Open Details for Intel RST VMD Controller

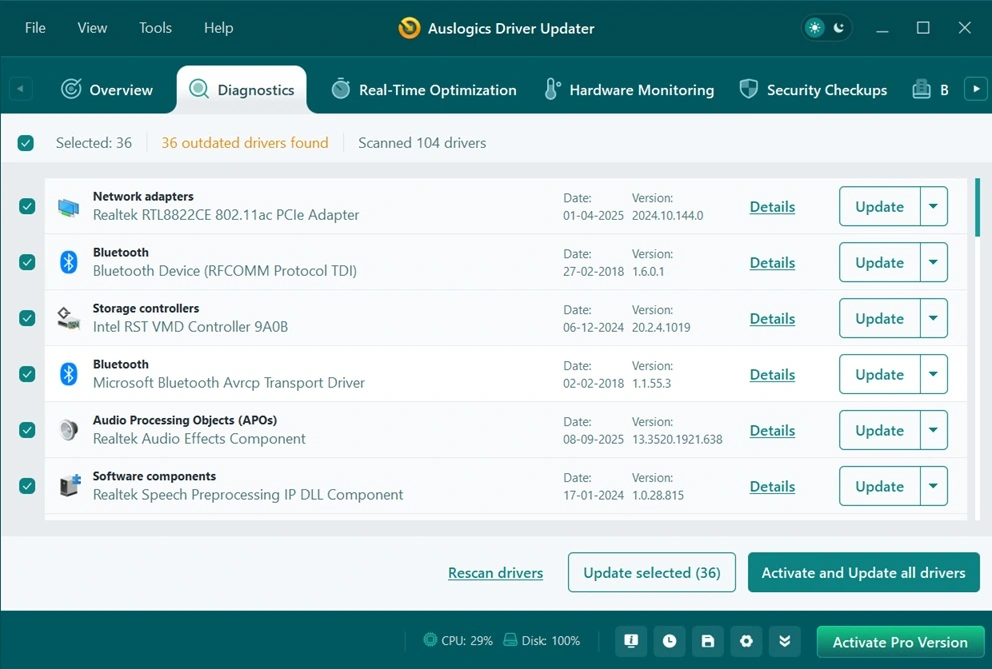point(772,318)
